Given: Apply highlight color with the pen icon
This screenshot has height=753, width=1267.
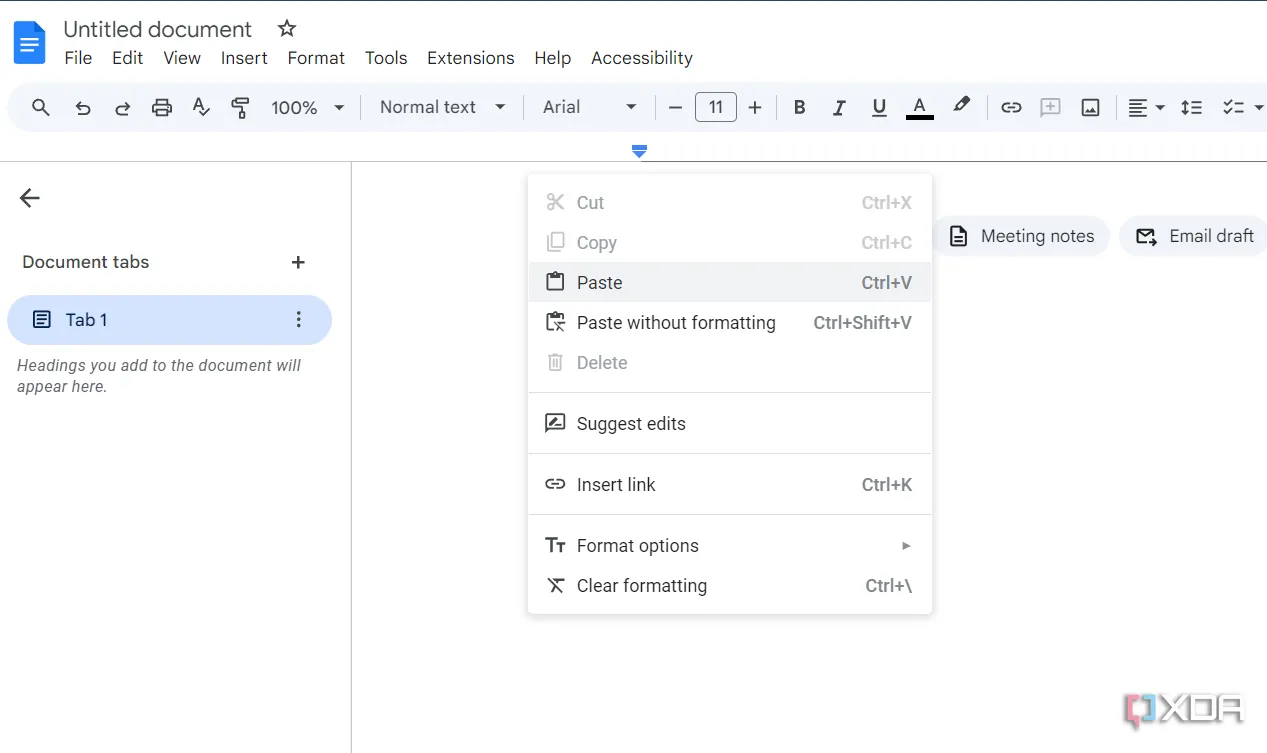Looking at the screenshot, I should 961,107.
